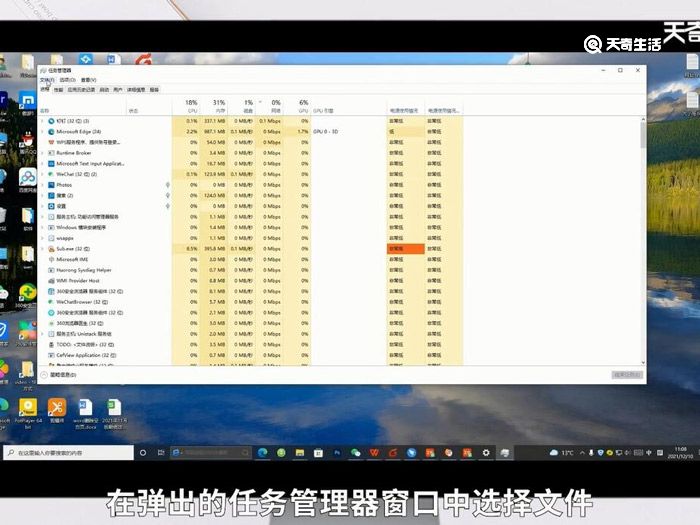Show hidden tray icons chevron
700x525 pixels.
582,453
